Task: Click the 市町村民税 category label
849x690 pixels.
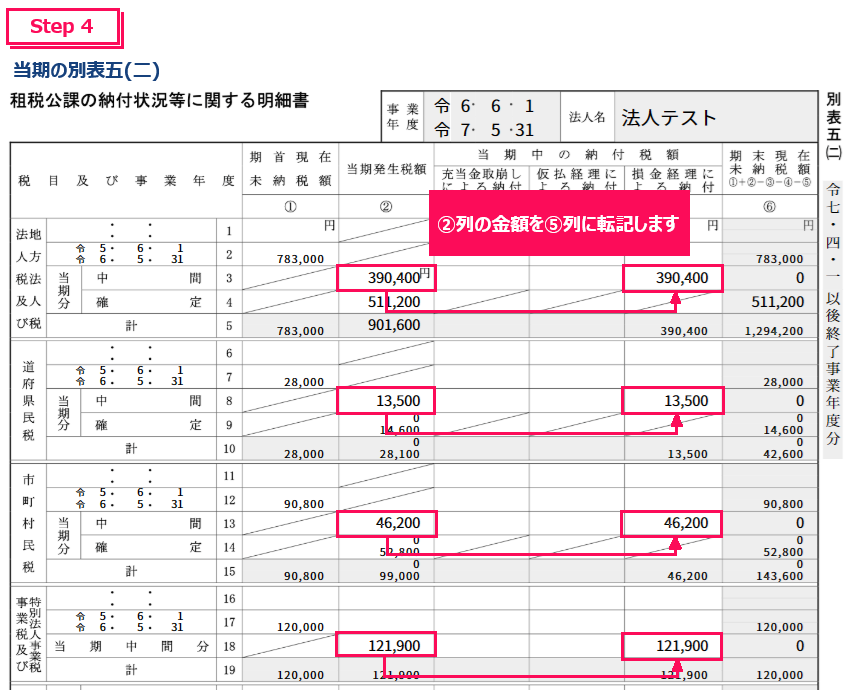Action: point(28,523)
